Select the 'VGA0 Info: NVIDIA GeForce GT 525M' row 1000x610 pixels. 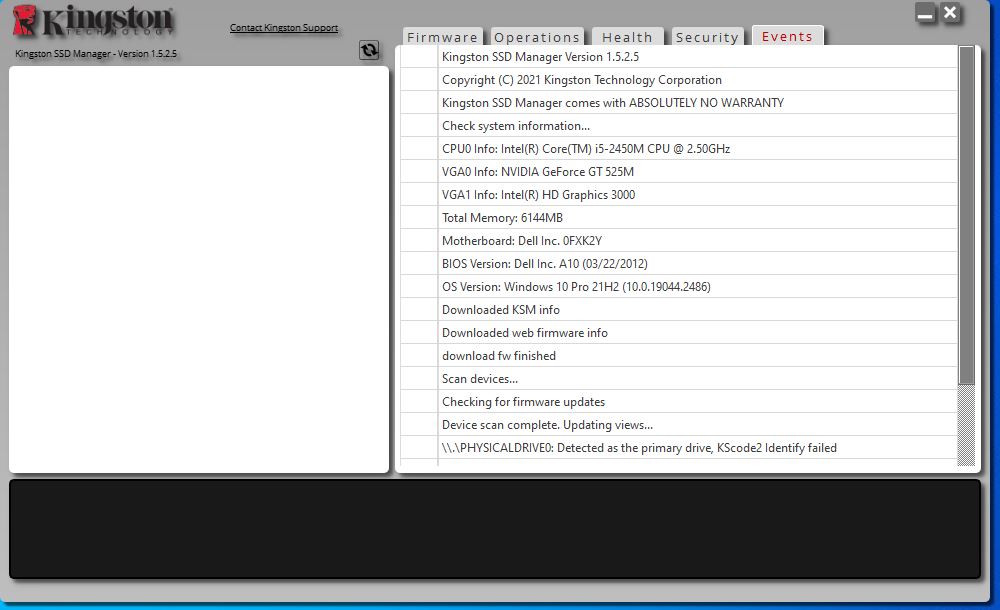pyautogui.click(x=679, y=172)
